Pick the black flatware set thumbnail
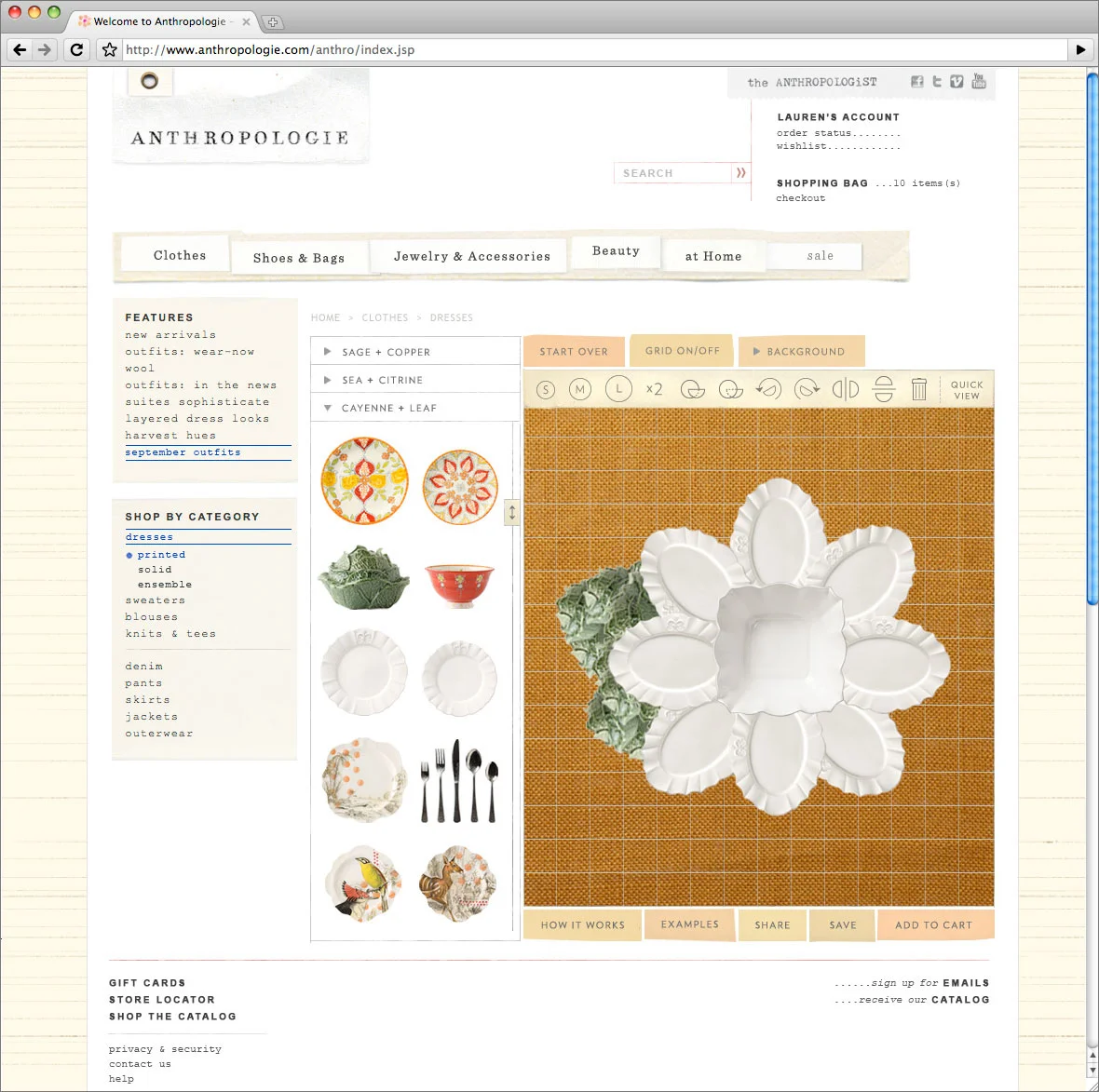 point(460,781)
